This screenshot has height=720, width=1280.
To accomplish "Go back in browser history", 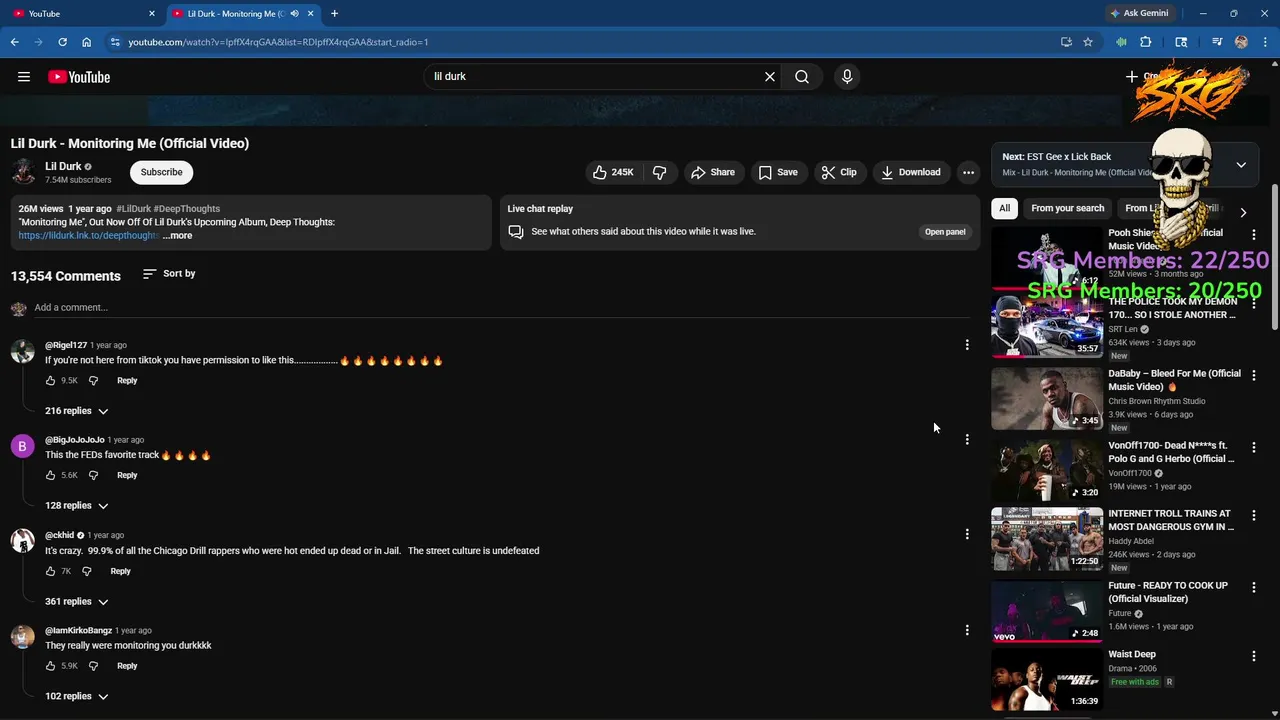I will pos(14,42).
